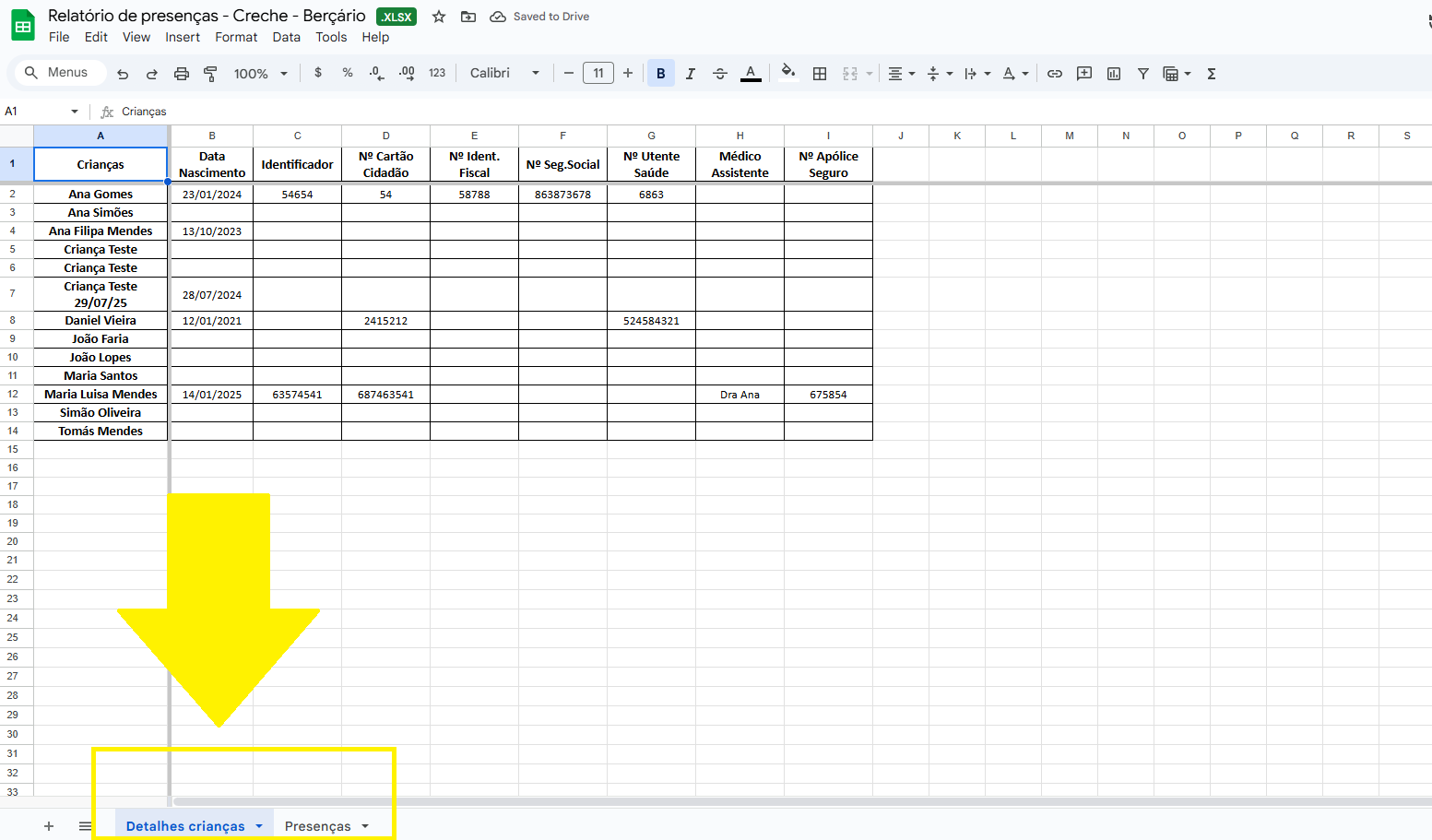Open the Data menu
The height and width of the screenshot is (840, 1432).
click(287, 37)
